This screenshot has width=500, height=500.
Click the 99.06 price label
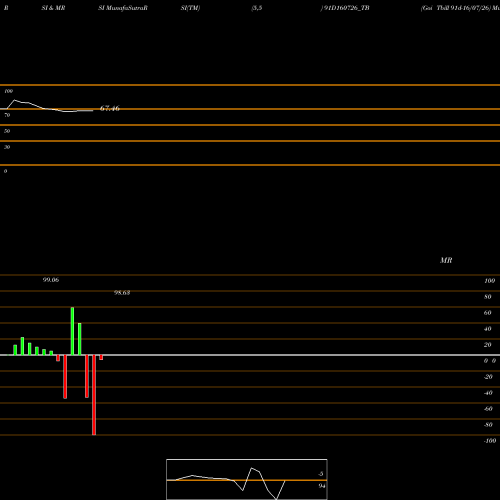51,280
